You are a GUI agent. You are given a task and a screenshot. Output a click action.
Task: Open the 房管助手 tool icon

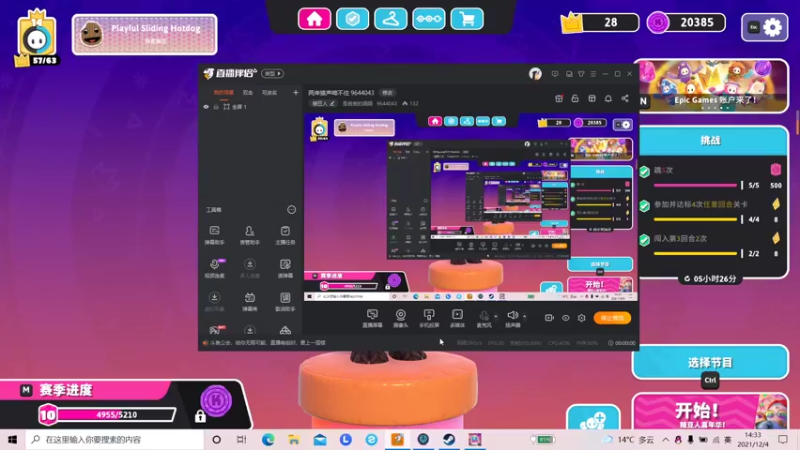coord(249,235)
